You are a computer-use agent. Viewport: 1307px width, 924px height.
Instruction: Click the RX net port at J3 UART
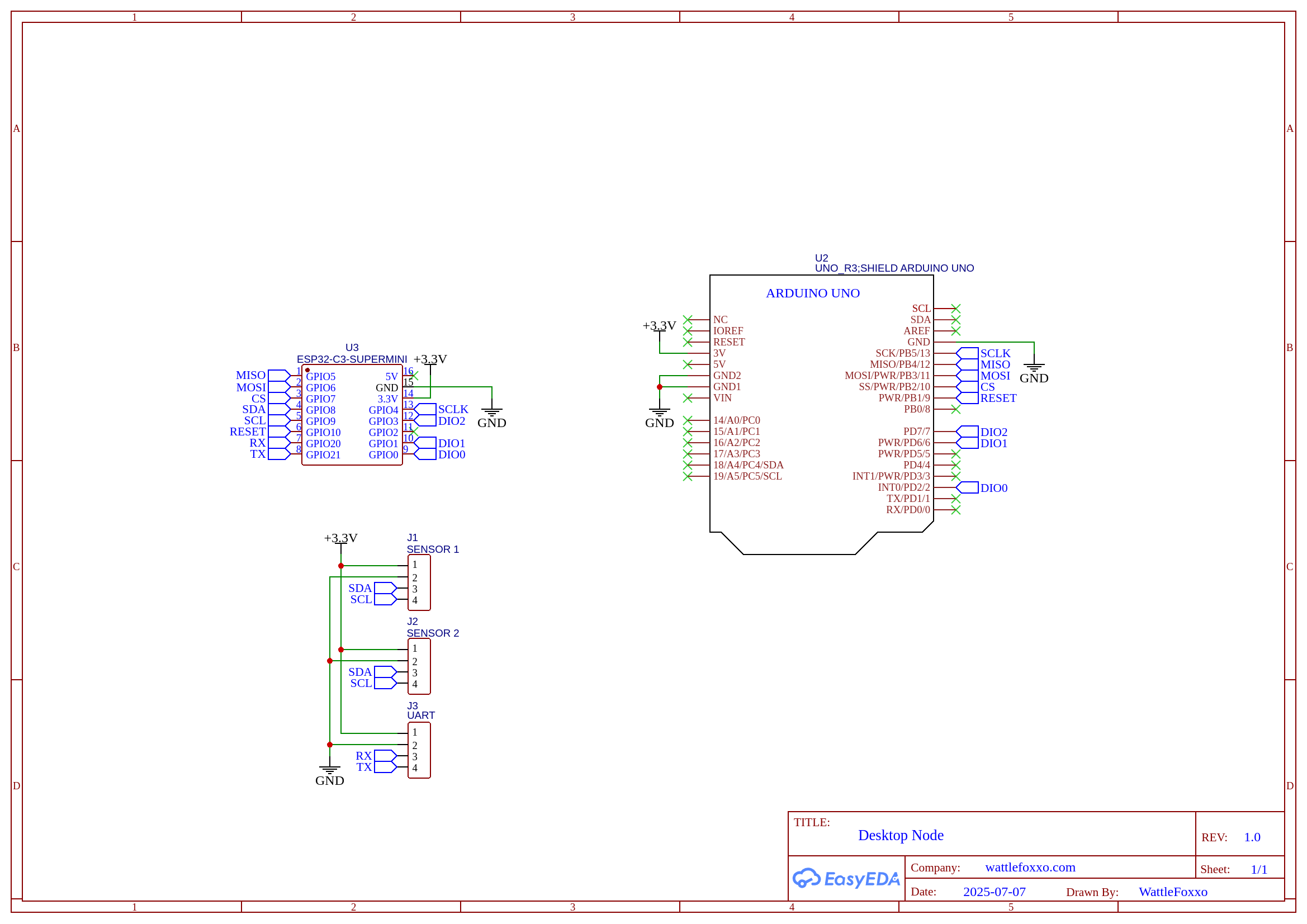385,756
